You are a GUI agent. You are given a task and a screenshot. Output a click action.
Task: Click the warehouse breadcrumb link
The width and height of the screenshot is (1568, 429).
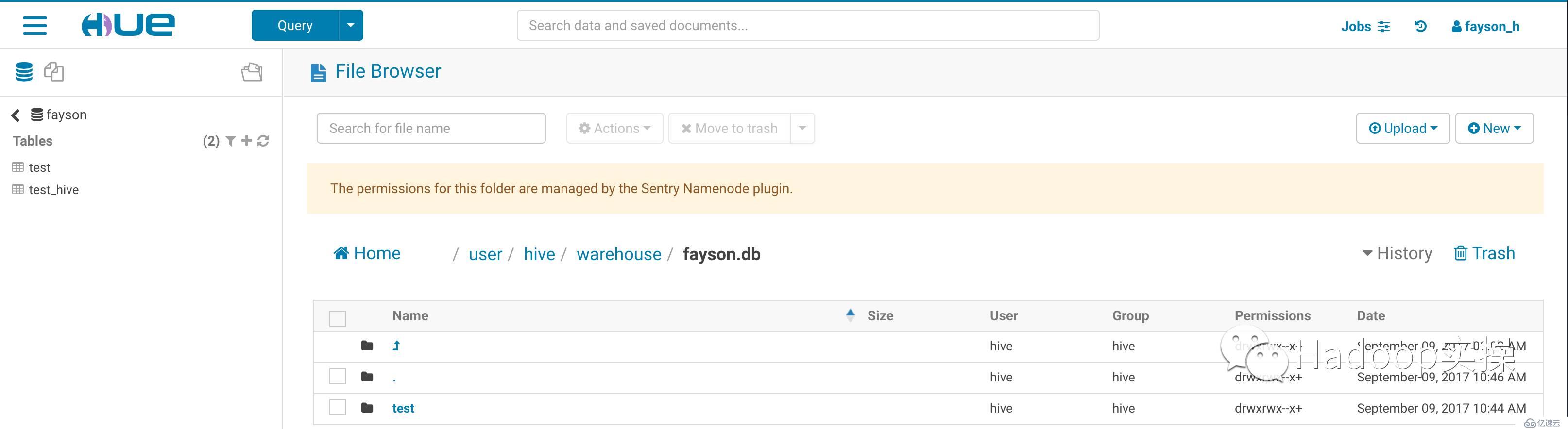[x=618, y=254]
